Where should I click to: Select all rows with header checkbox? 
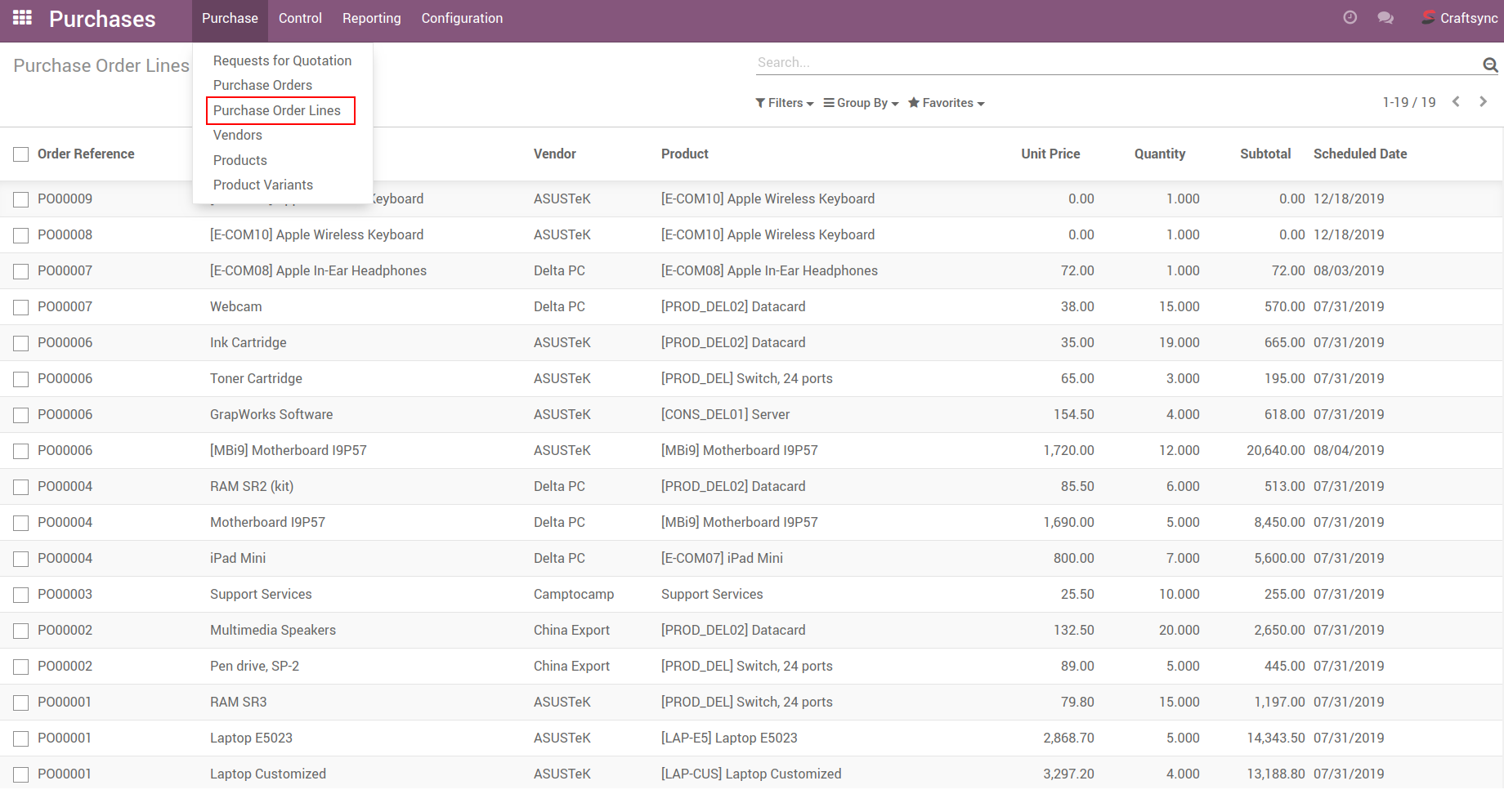(21, 154)
